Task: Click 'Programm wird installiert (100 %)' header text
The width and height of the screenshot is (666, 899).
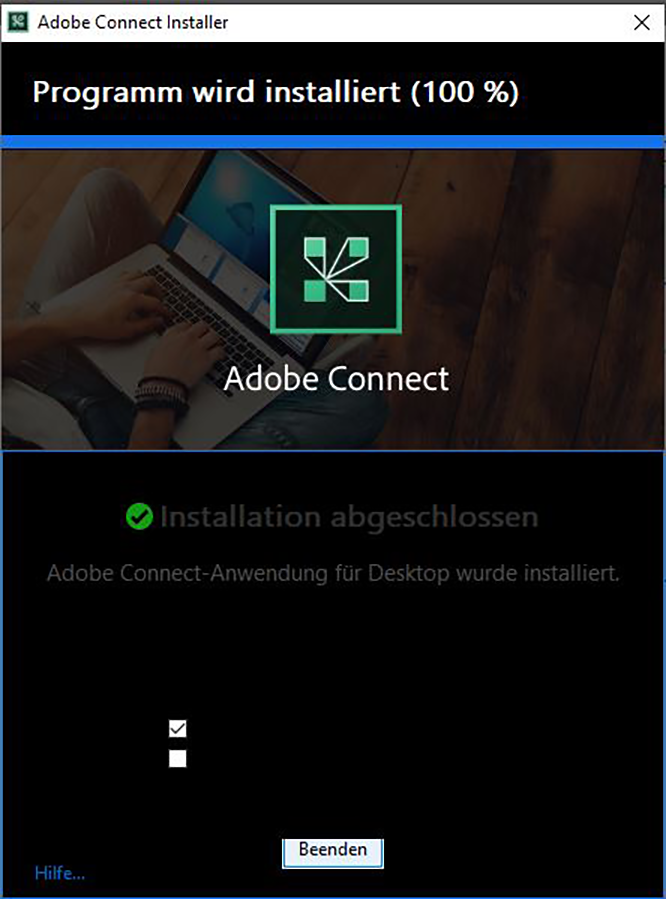Action: click(x=275, y=92)
